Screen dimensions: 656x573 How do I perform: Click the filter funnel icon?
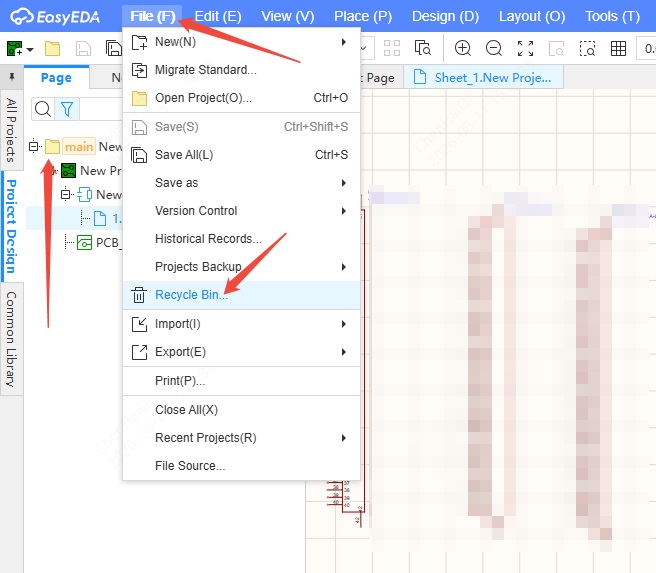(67, 109)
